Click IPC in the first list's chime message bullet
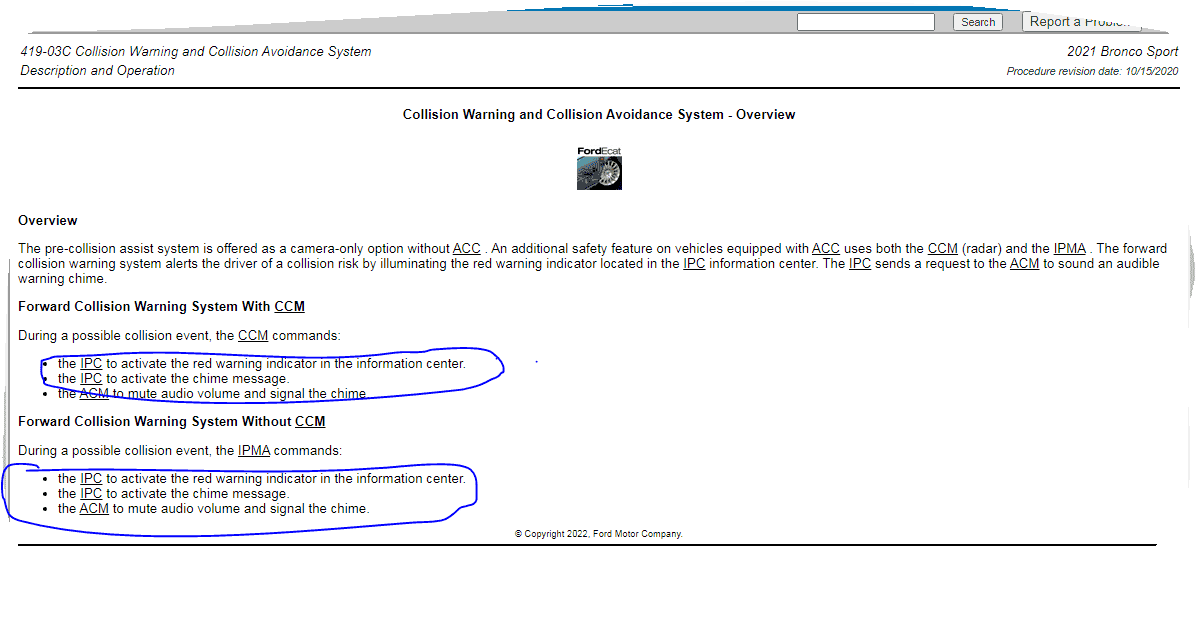 pyautogui.click(x=91, y=379)
